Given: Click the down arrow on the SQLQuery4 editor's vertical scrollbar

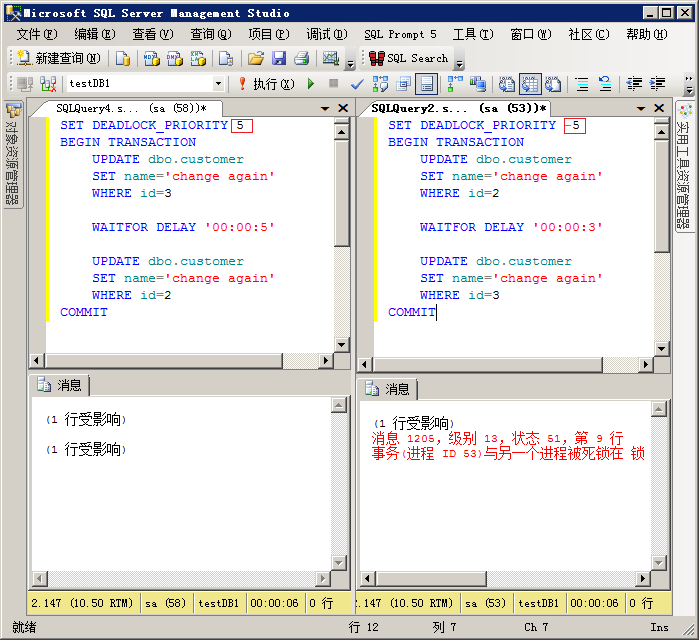Looking at the screenshot, I should tap(341, 344).
